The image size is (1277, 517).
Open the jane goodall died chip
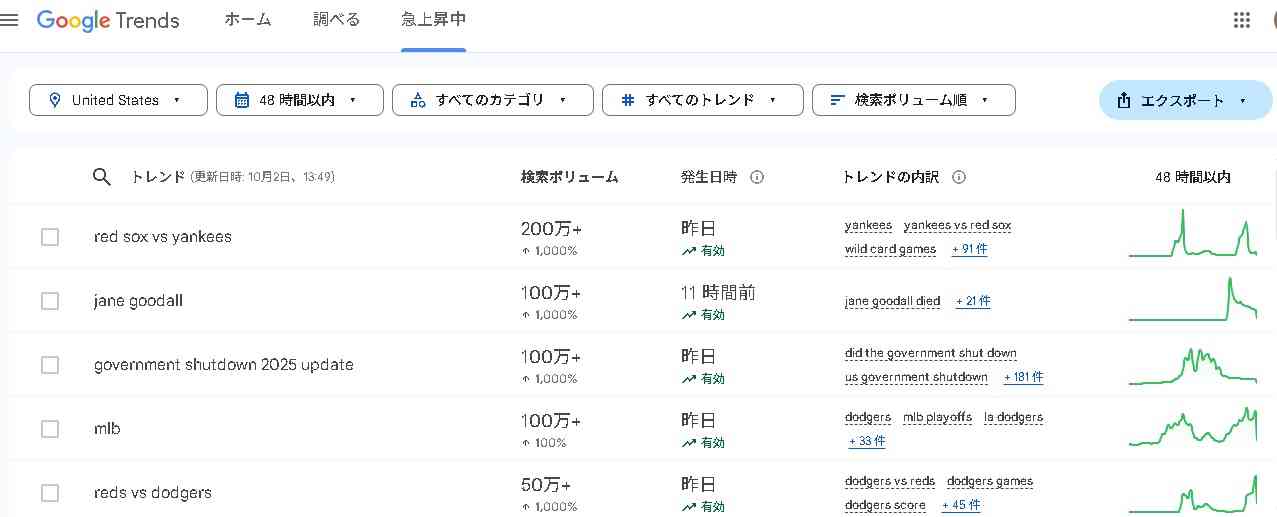[892, 301]
